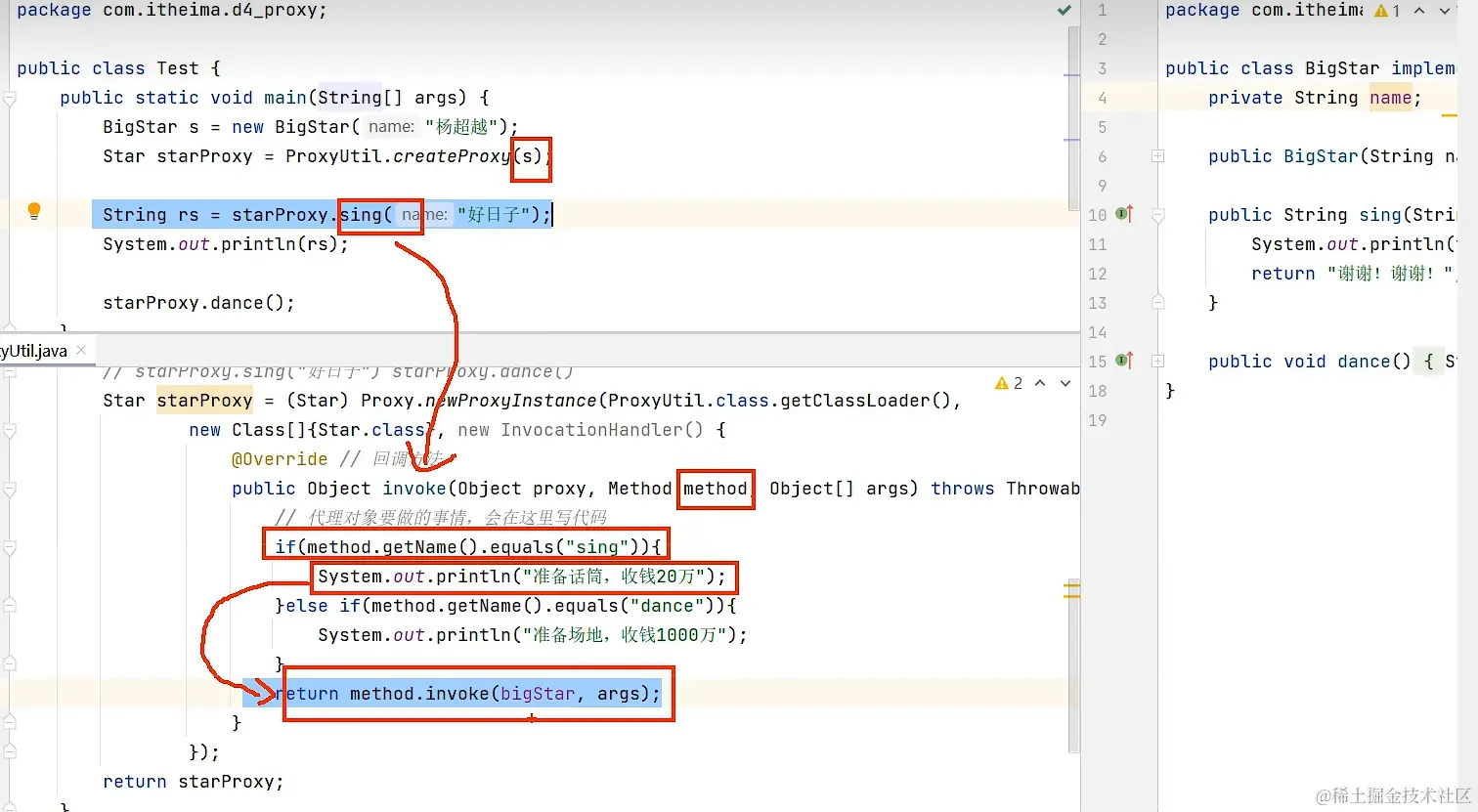Click 'package com.itheima.d4_proxy;' in Test file
This screenshot has width=1478, height=812.
tap(172, 10)
